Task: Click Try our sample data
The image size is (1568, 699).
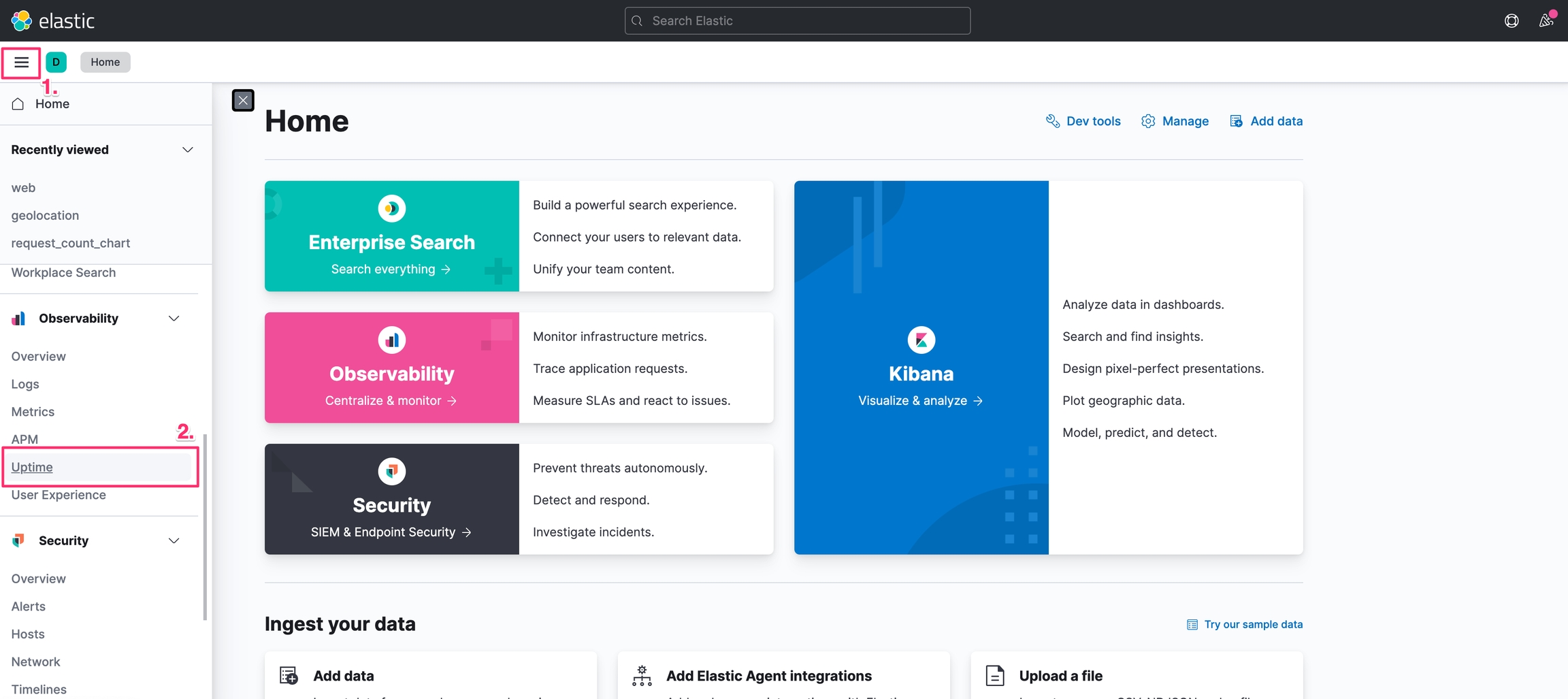Action: [1253, 625]
